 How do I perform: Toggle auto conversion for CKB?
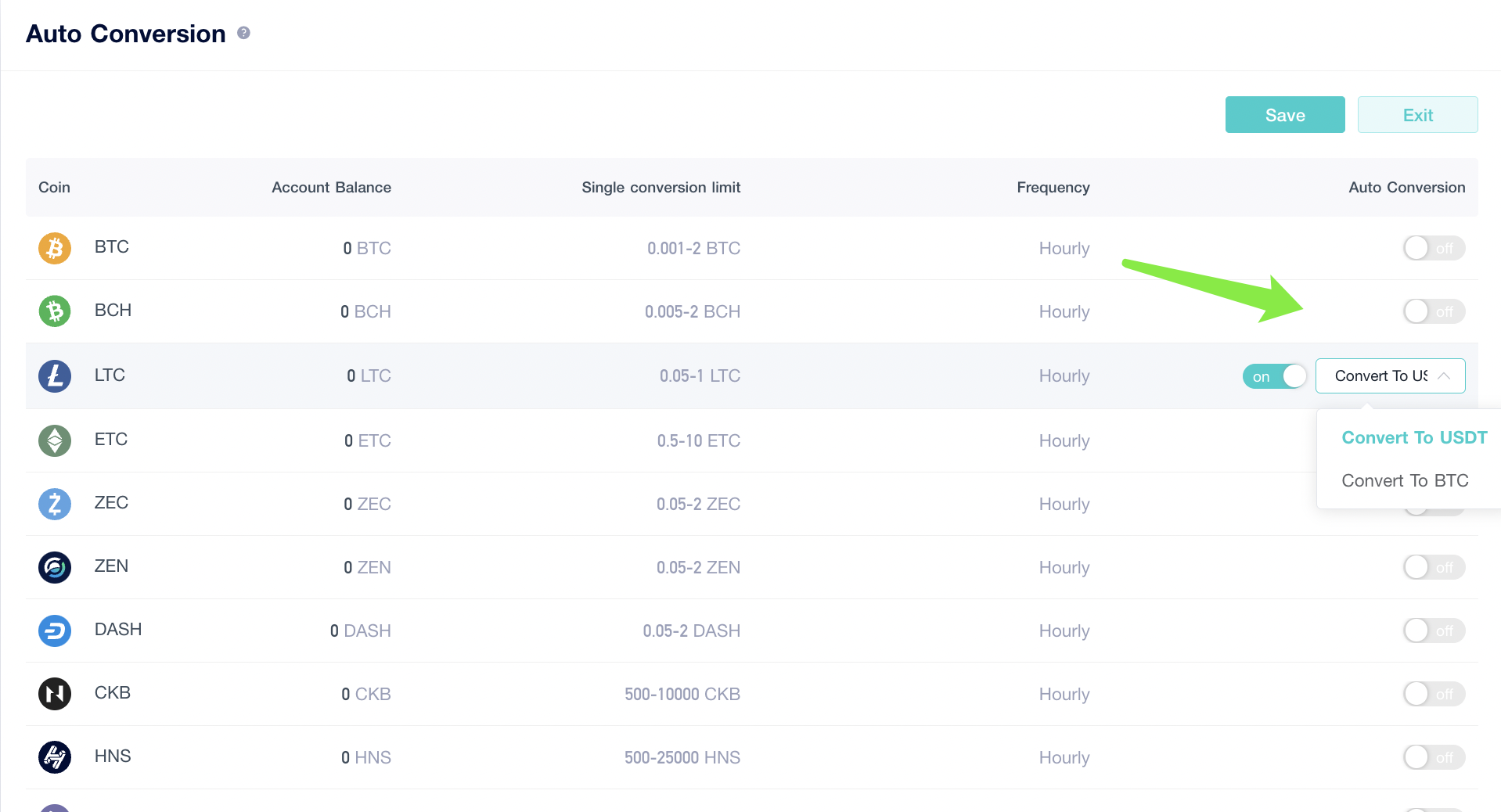click(1434, 694)
